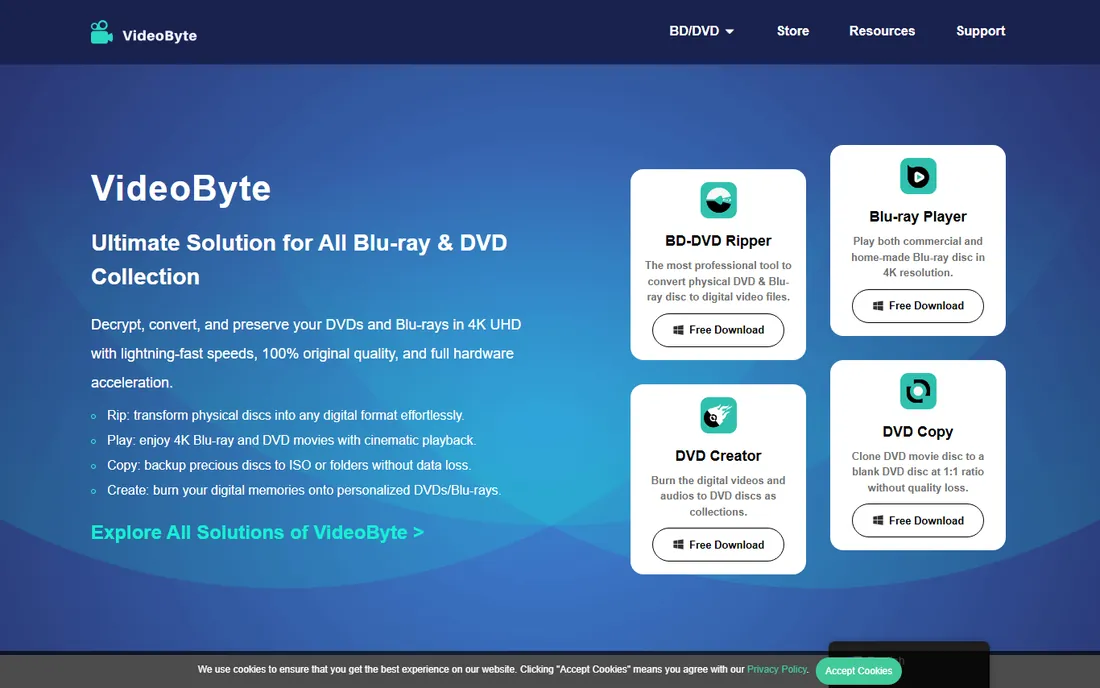The height and width of the screenshot is (688, 1100).
Task: Click the 'Create: burn your digital memories' bullet
Action: (304, 490)
